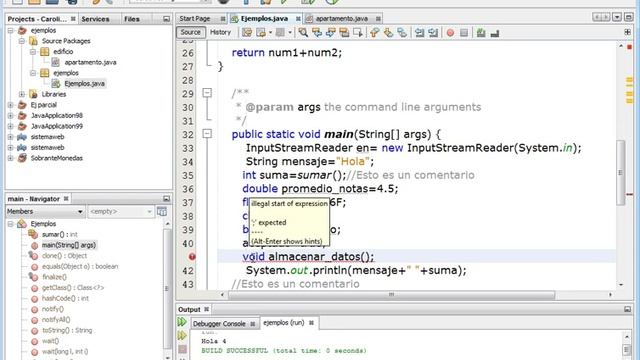Click Previous Bookmark icon
The width and height of the screenshot is (640, 360).
tap(374, 33)
